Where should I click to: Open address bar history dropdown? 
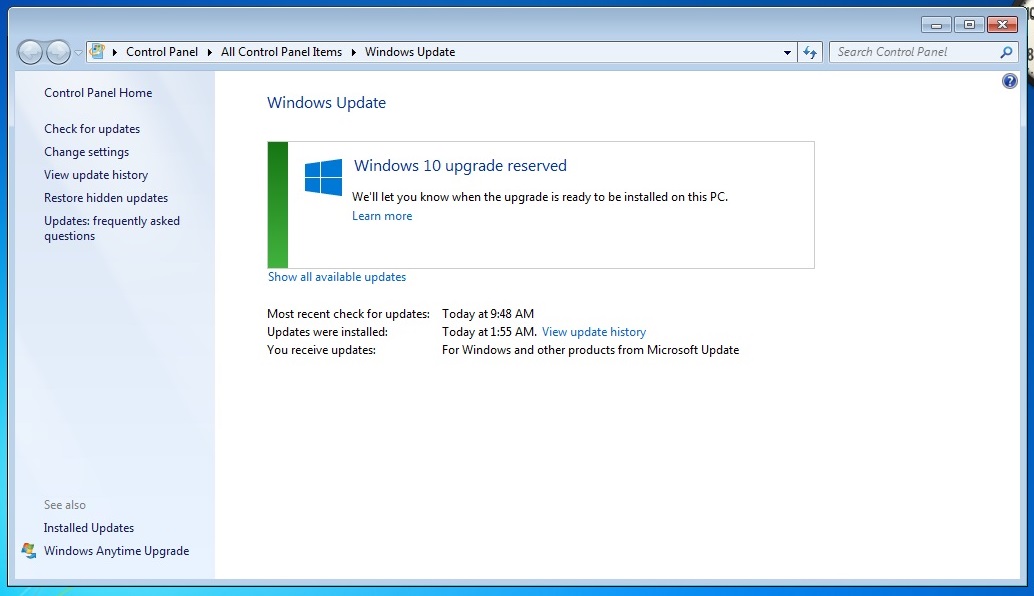point(787,52)
